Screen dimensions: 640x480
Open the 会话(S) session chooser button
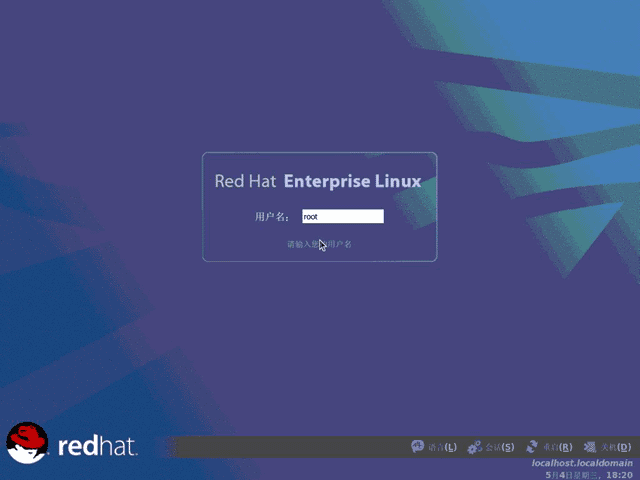tap(491, 447)
